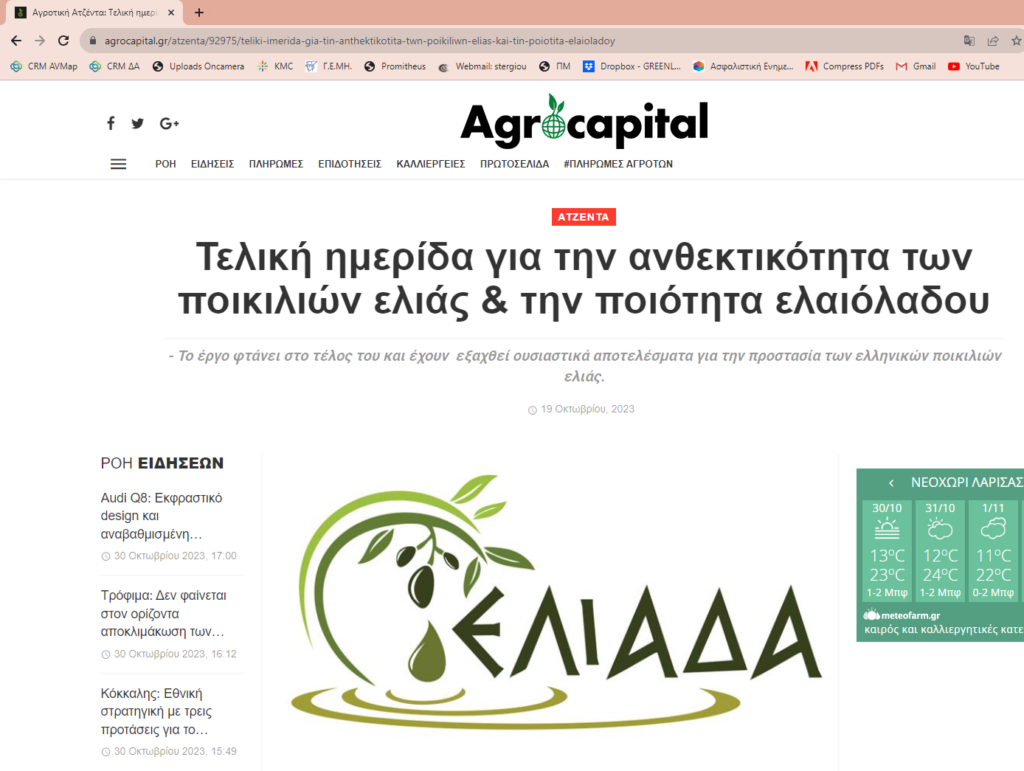Screen dimensions: 1024x771
Task: Click previous arrow in weather widget
Action: click(x=891, y=482)
